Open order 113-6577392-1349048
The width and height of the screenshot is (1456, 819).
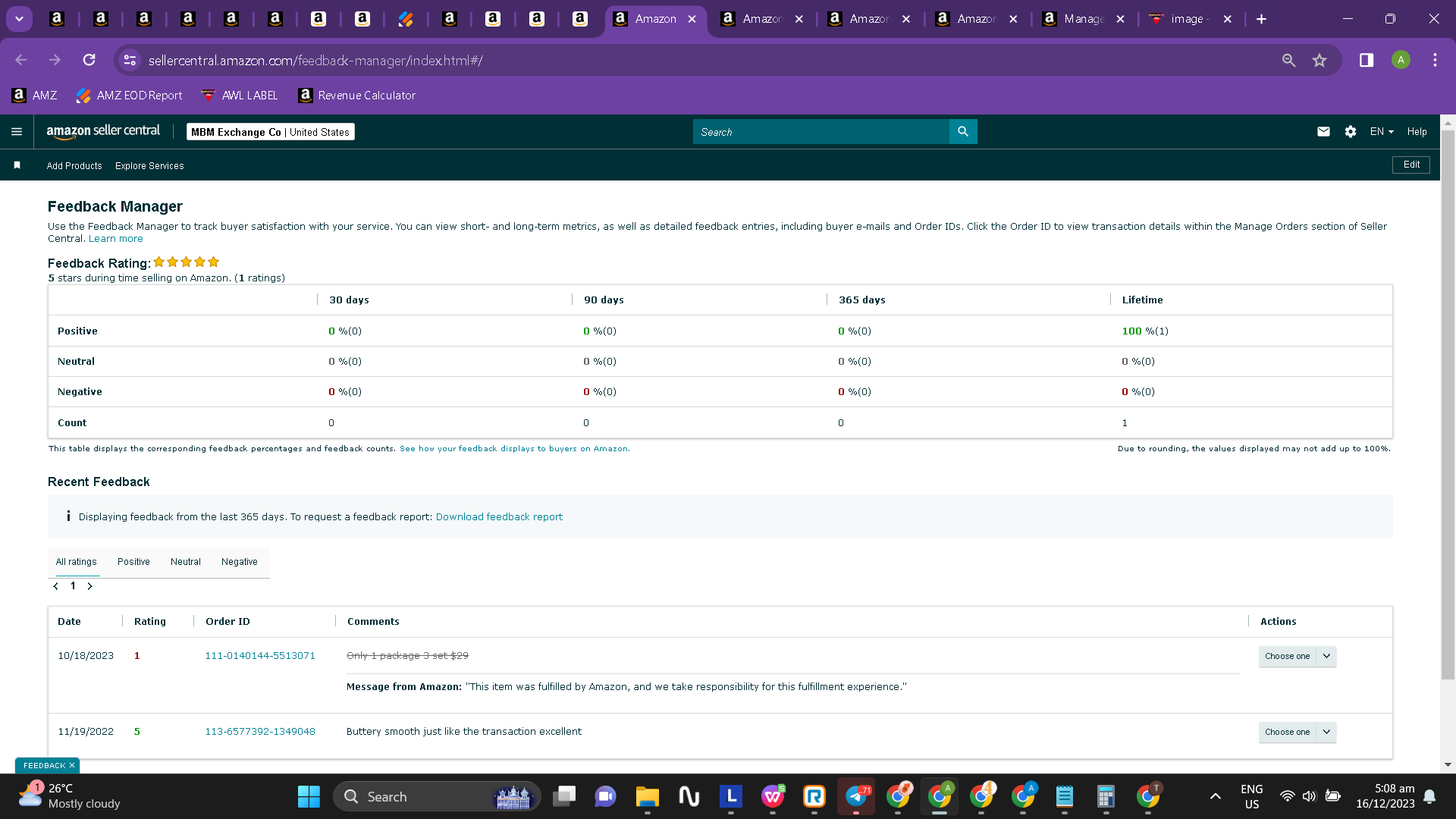(x=260, y=732)
